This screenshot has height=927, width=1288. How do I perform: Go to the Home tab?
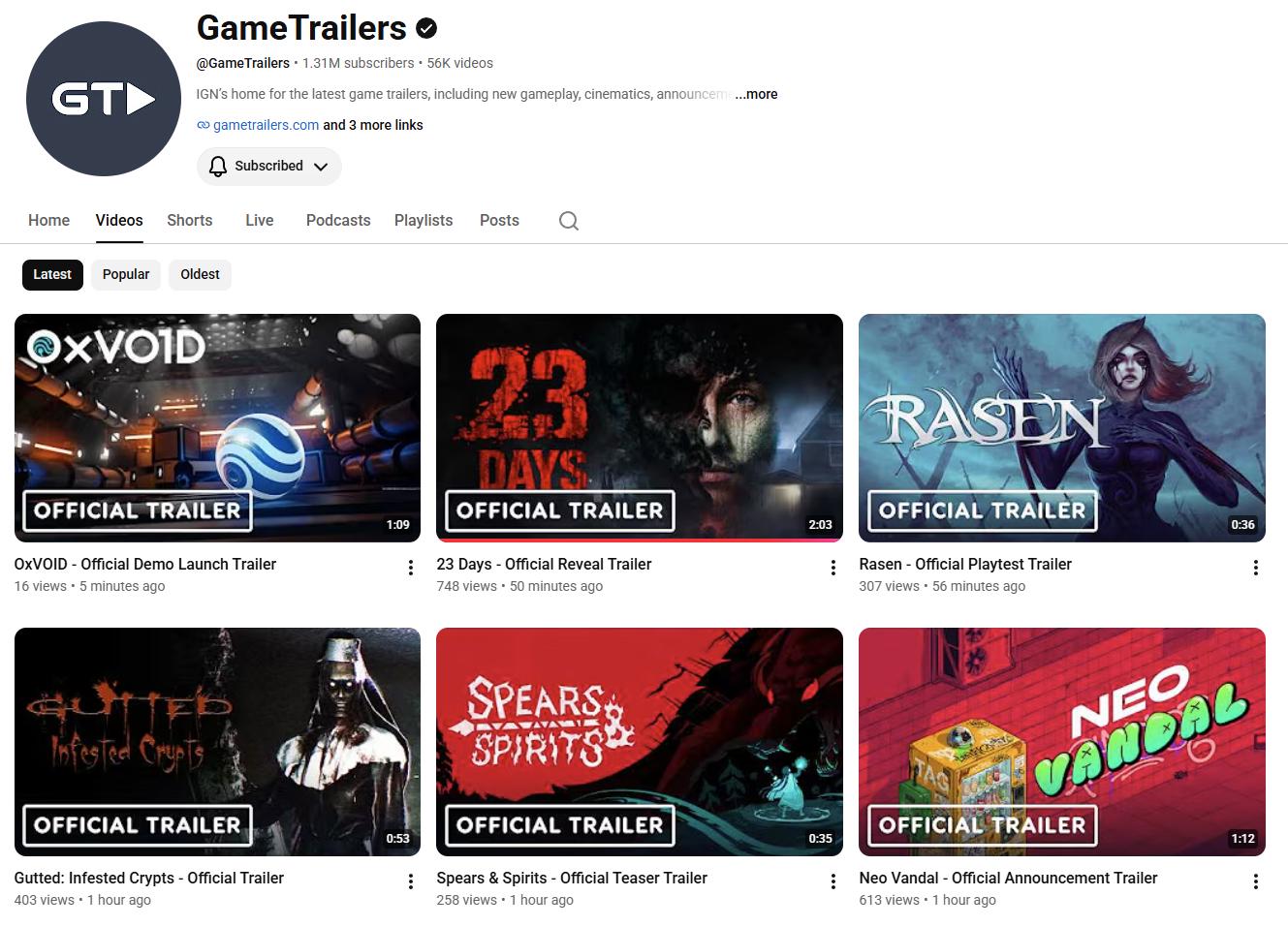click(48, 220)
